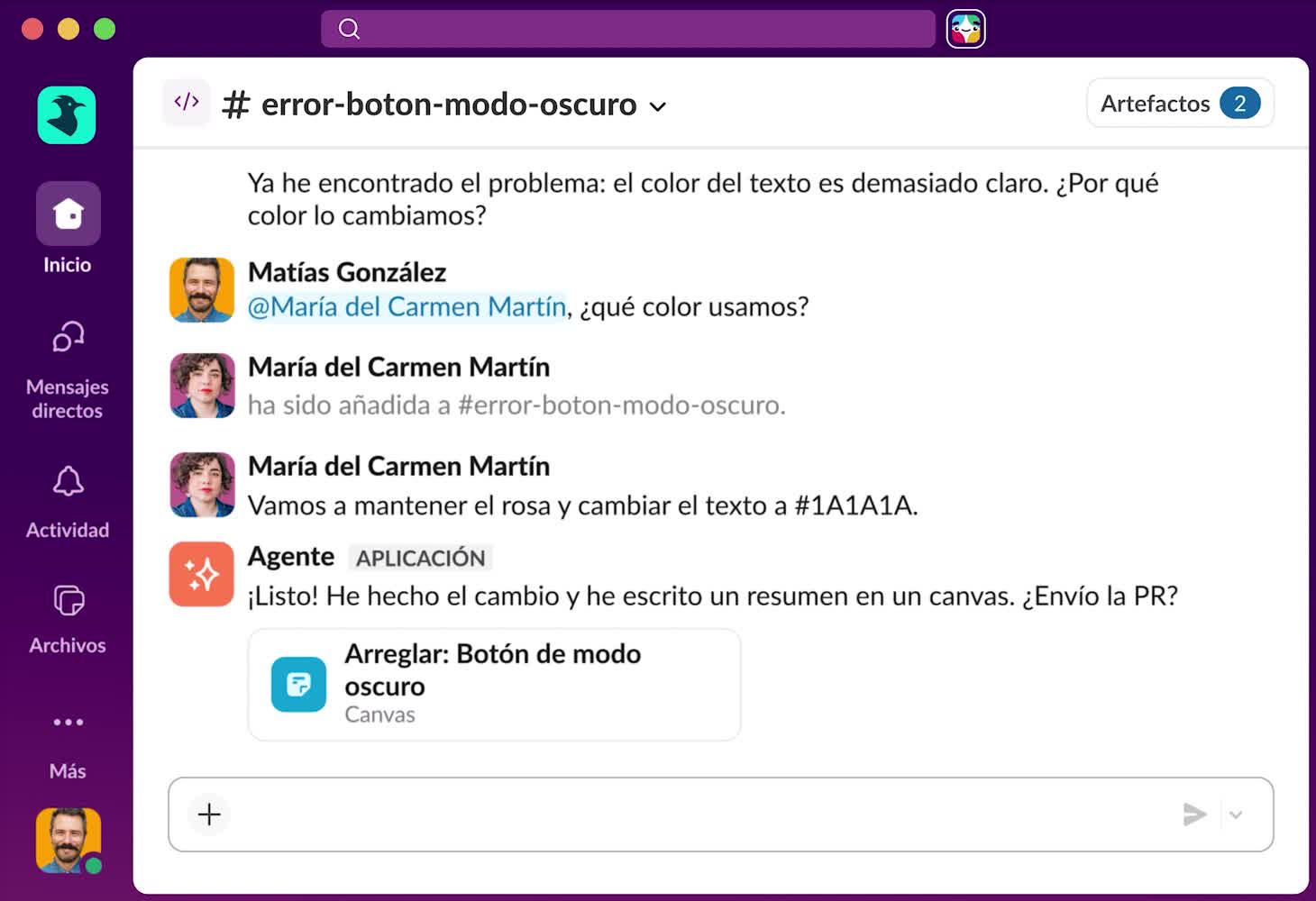Click the 'Canvas' label under the file title
Viewport: 1316px width, 901px height.
[x=379, y=714]
